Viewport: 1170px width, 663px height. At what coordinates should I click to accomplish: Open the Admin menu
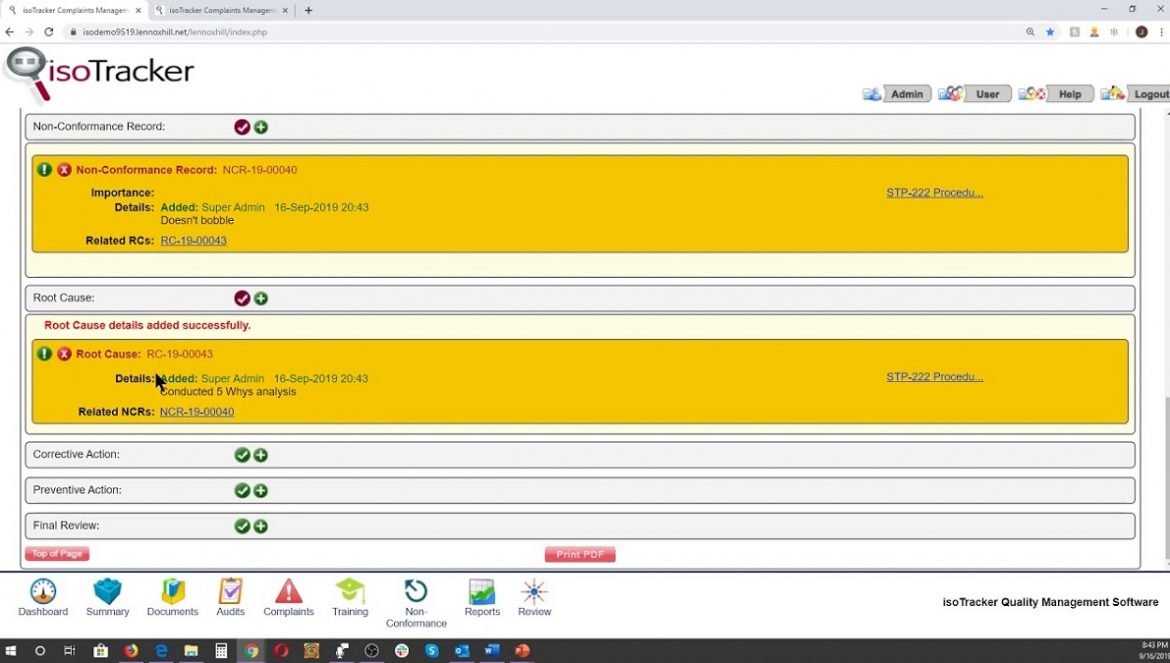click(906, 93)
